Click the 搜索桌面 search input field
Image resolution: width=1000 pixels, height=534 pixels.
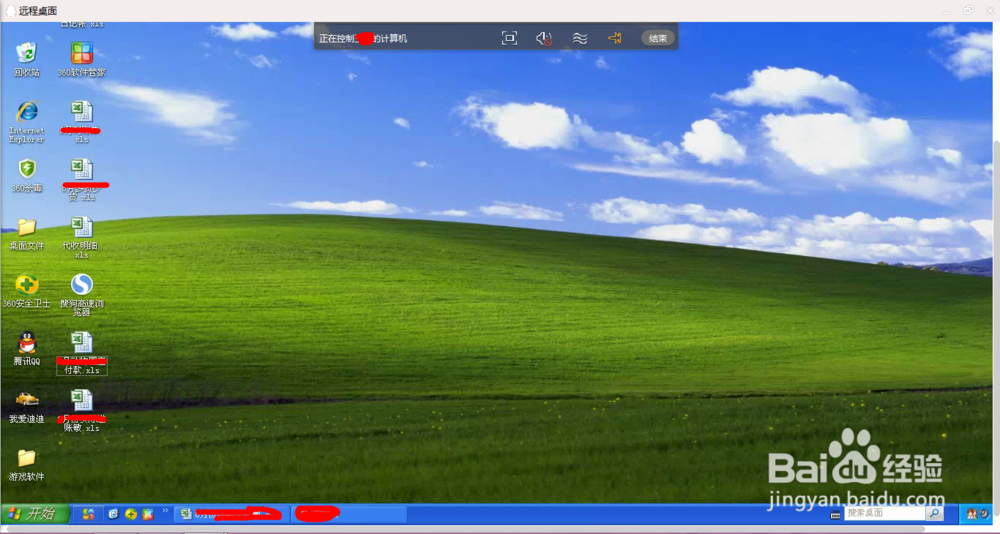click(x=885, y=513)
